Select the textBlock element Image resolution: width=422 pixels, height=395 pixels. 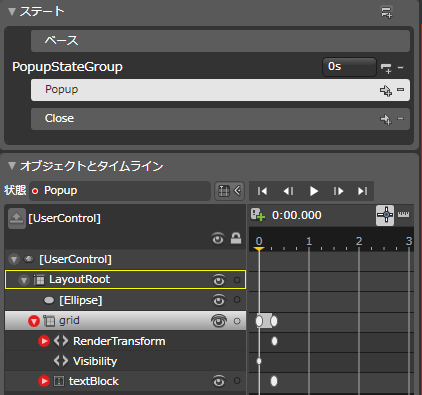pos(94,381)
